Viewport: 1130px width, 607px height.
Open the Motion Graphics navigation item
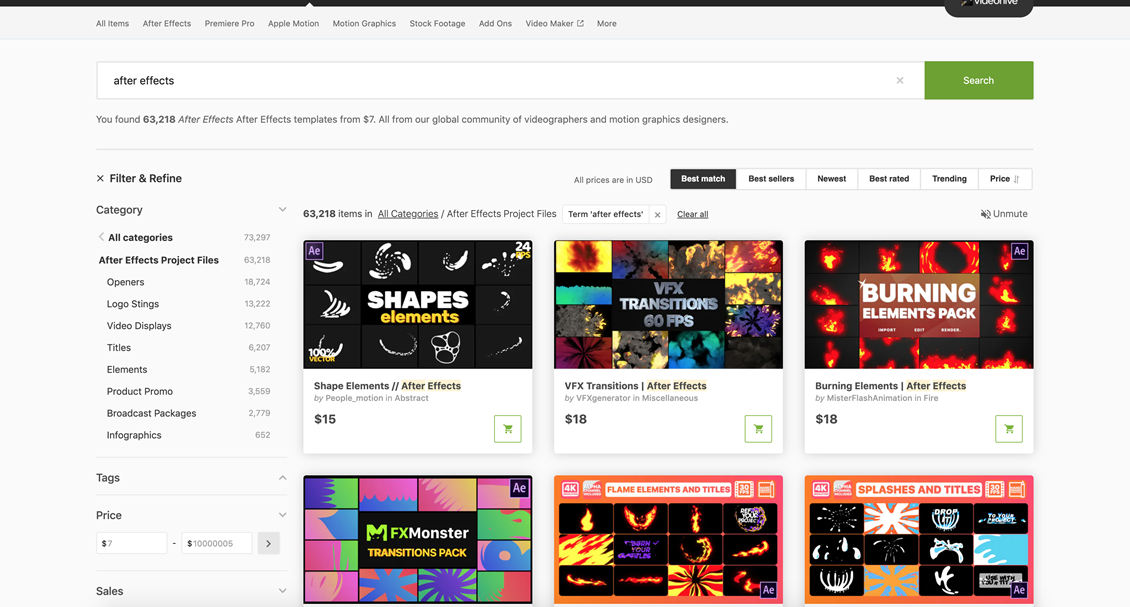coord(364,24)
